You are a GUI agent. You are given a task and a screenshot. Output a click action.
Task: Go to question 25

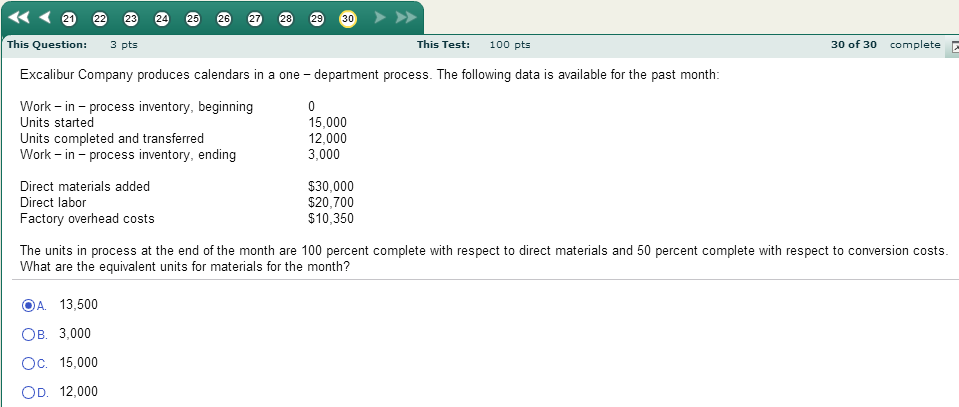[x=193, y=19]
